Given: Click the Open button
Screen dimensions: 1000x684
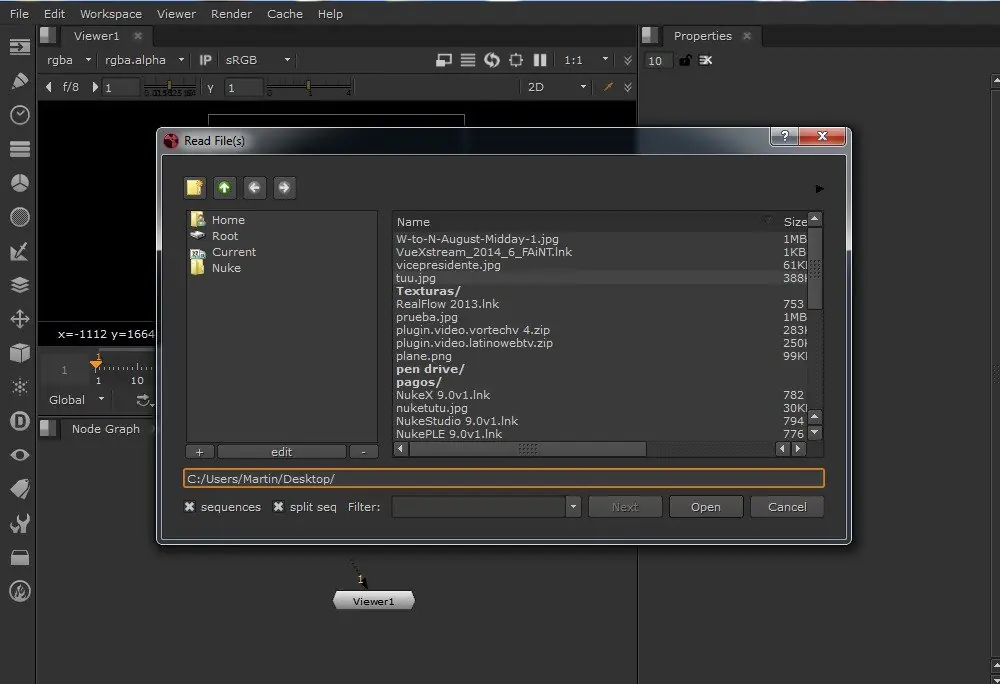Looking at the screenshot, I should [705, 507].
